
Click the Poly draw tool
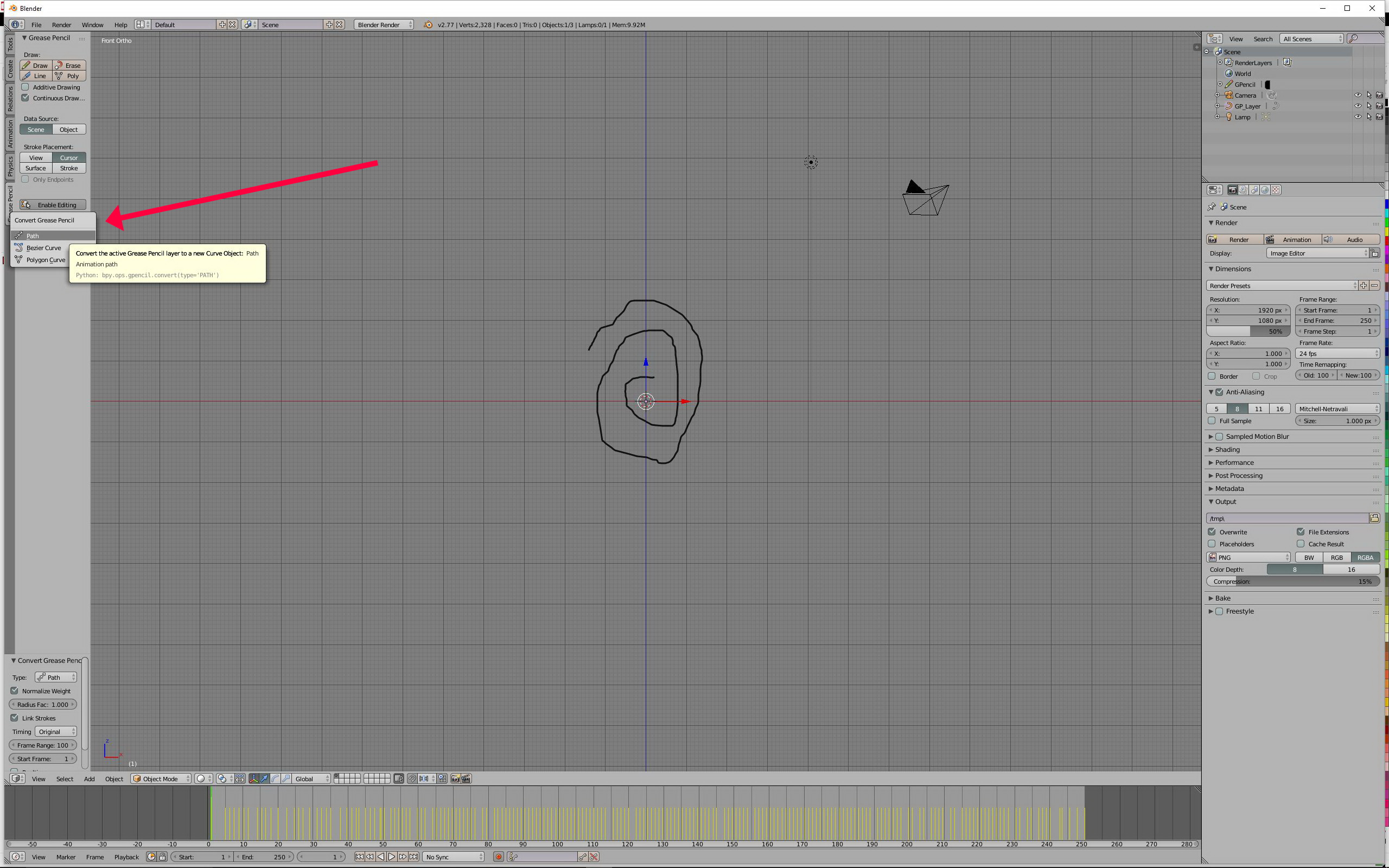tap(69, 76)
